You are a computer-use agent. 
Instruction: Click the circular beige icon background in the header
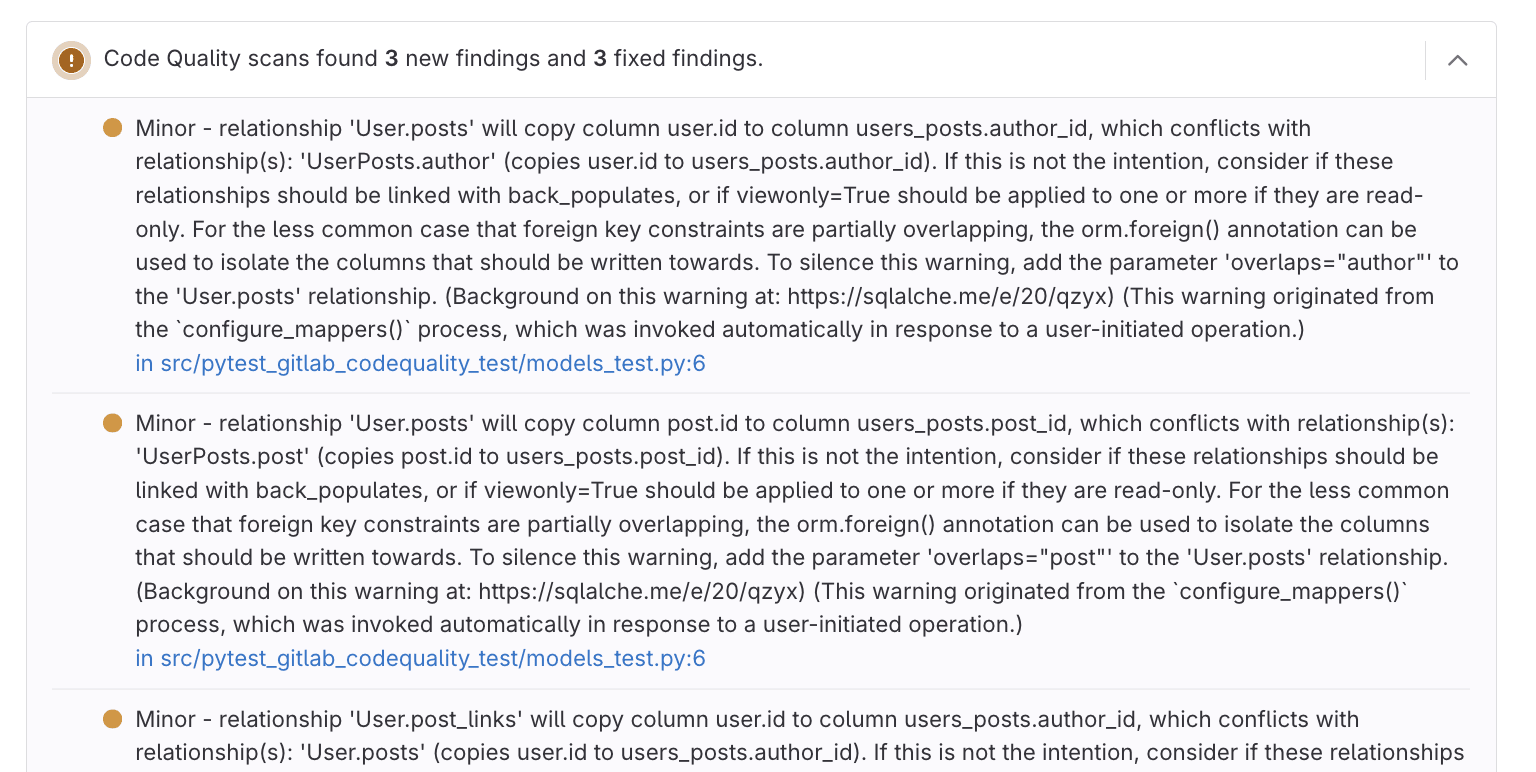pos(70,59)
